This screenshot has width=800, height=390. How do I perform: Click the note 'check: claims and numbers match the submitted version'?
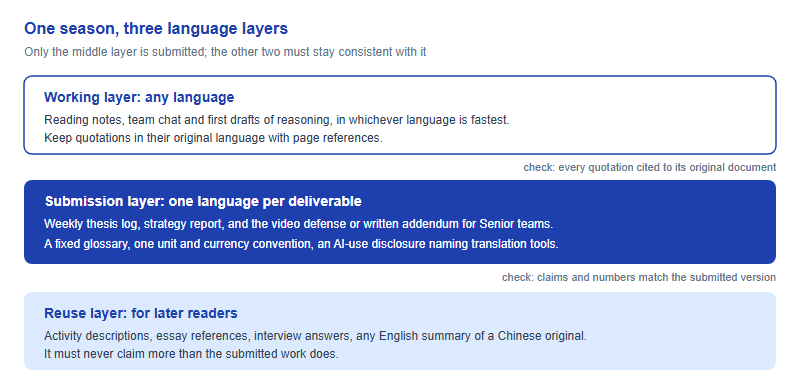coord(639,278)
